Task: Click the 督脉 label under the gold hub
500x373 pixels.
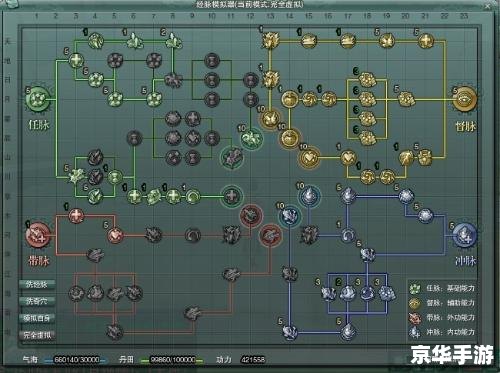Action: pos(465,126)
